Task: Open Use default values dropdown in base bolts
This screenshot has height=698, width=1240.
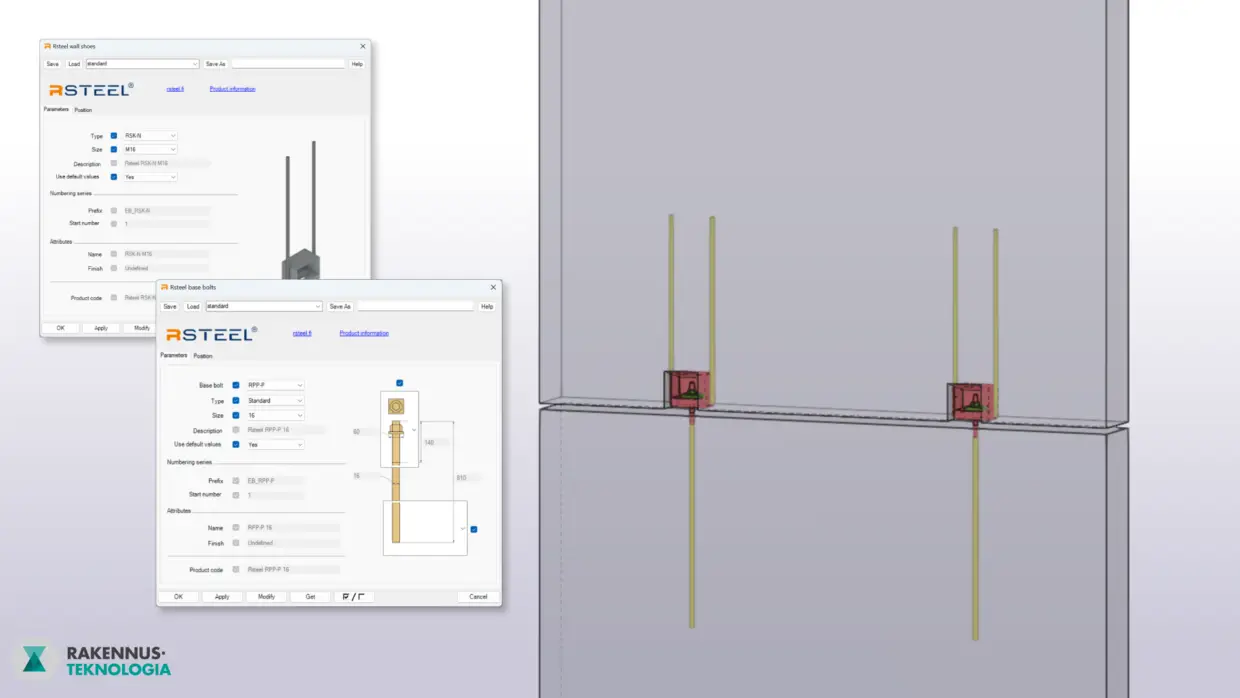Action: (x=275, y=444)
